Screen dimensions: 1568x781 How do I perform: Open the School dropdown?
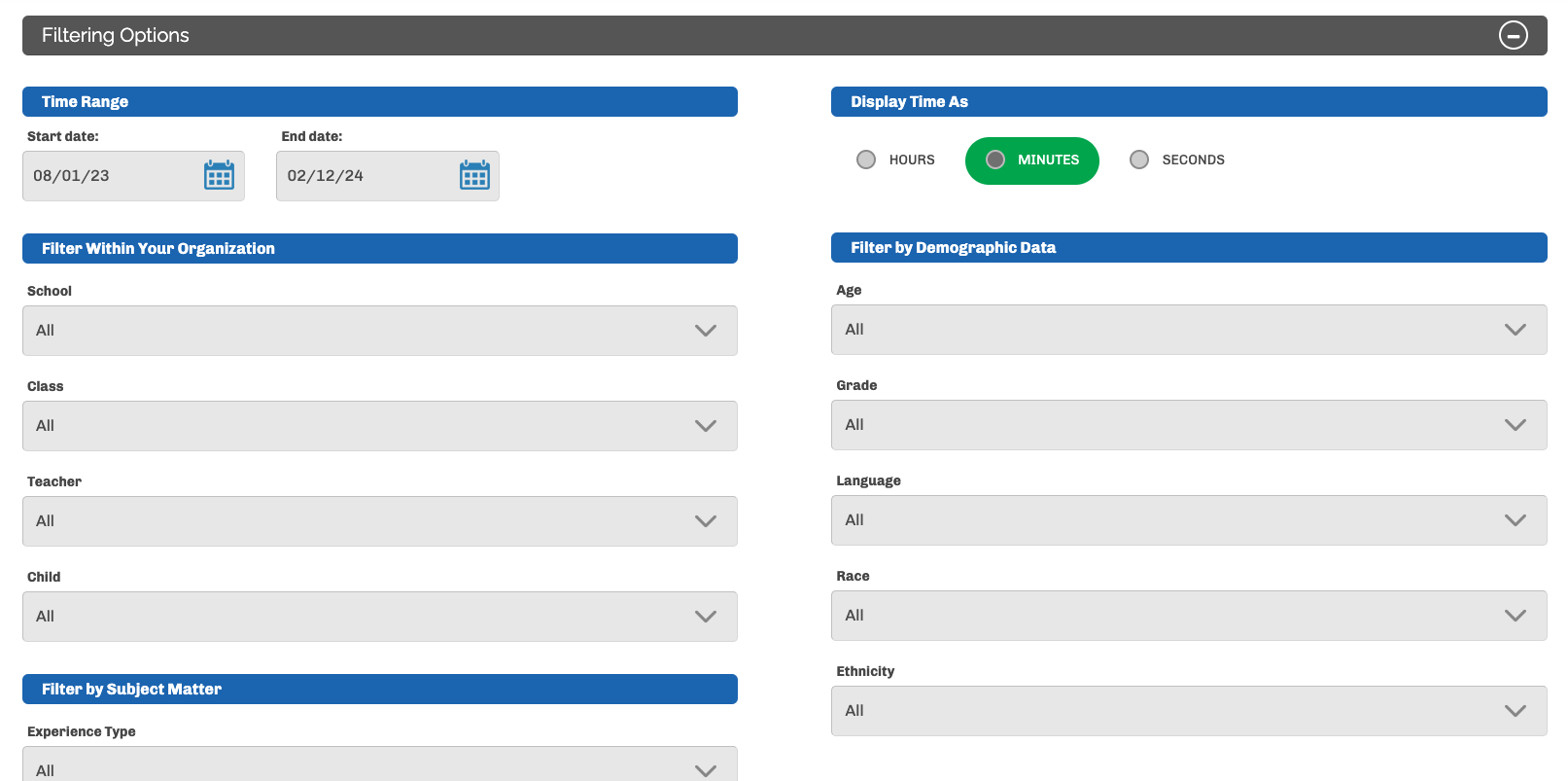[380, 331]
